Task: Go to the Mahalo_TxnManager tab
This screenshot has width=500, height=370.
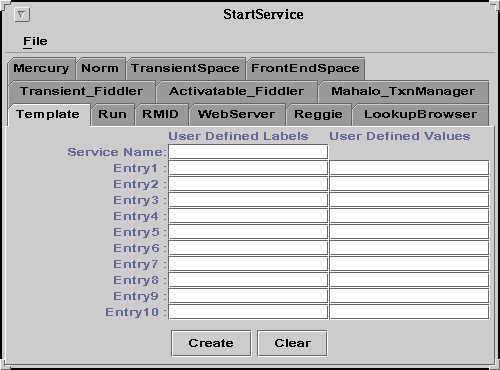Action: 403,91
